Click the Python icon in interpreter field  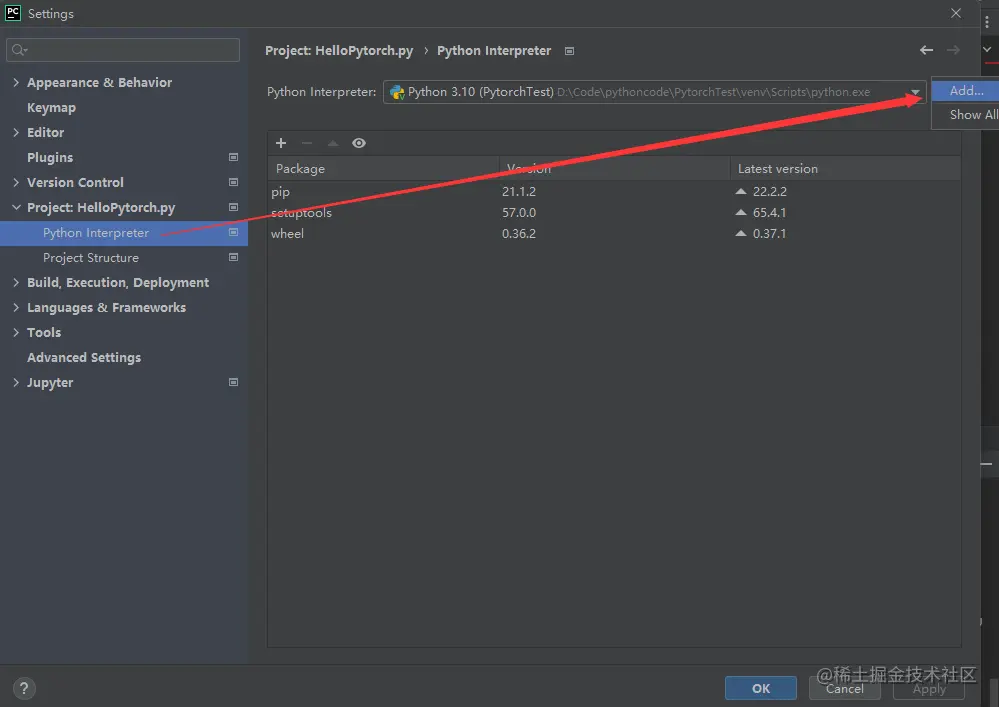(397, 92)
